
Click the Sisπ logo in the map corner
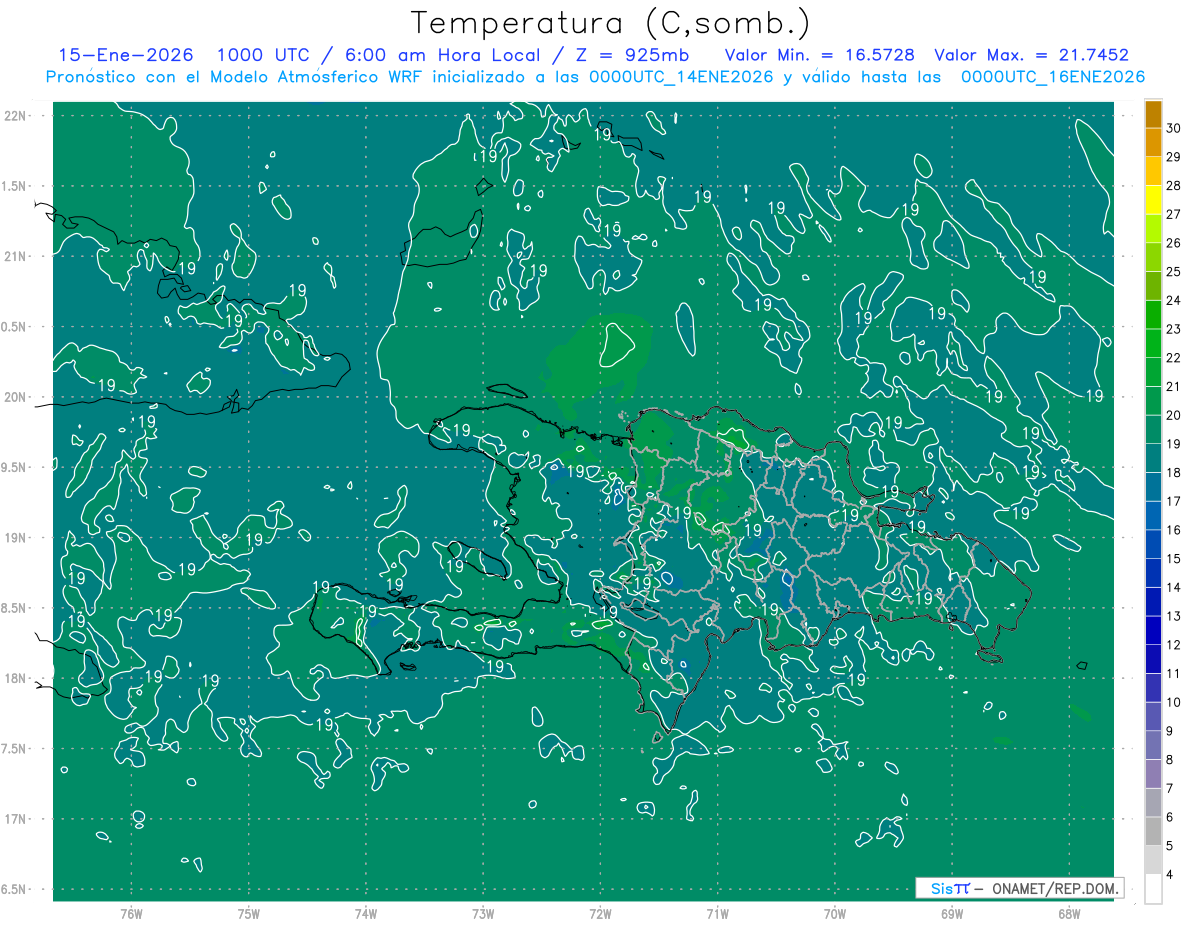(x=949, y=888)
